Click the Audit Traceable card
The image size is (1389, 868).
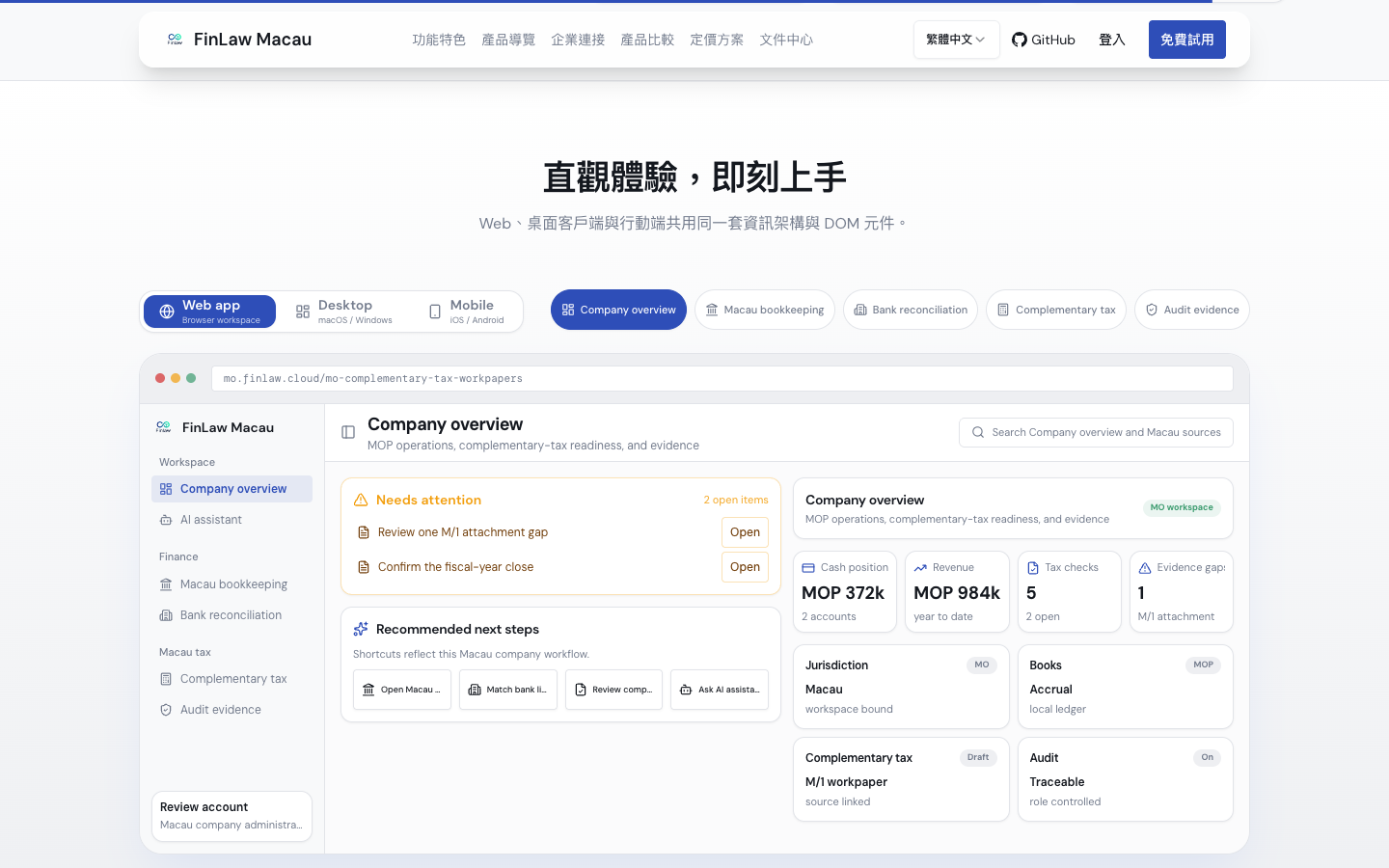coord(1126,779)
